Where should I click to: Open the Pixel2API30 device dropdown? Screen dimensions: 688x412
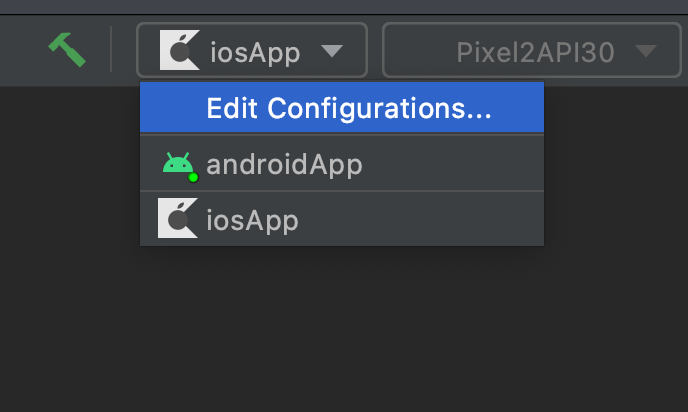(x=532, y=50)
